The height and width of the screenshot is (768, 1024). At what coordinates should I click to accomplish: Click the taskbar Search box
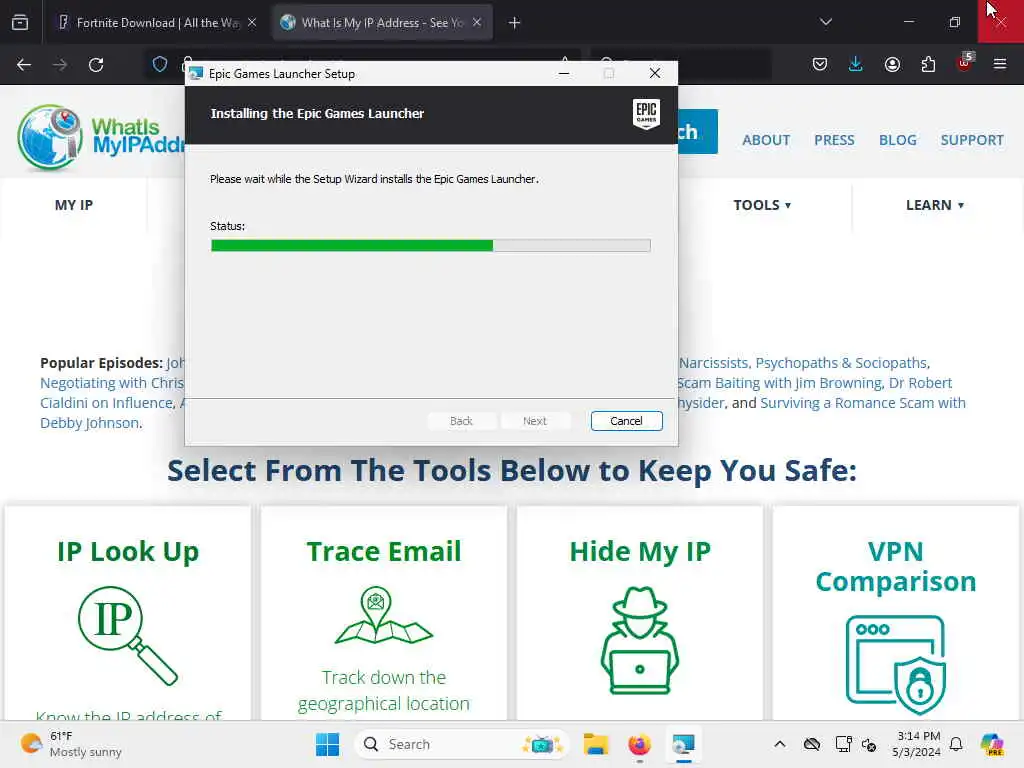tap(462, 744)
